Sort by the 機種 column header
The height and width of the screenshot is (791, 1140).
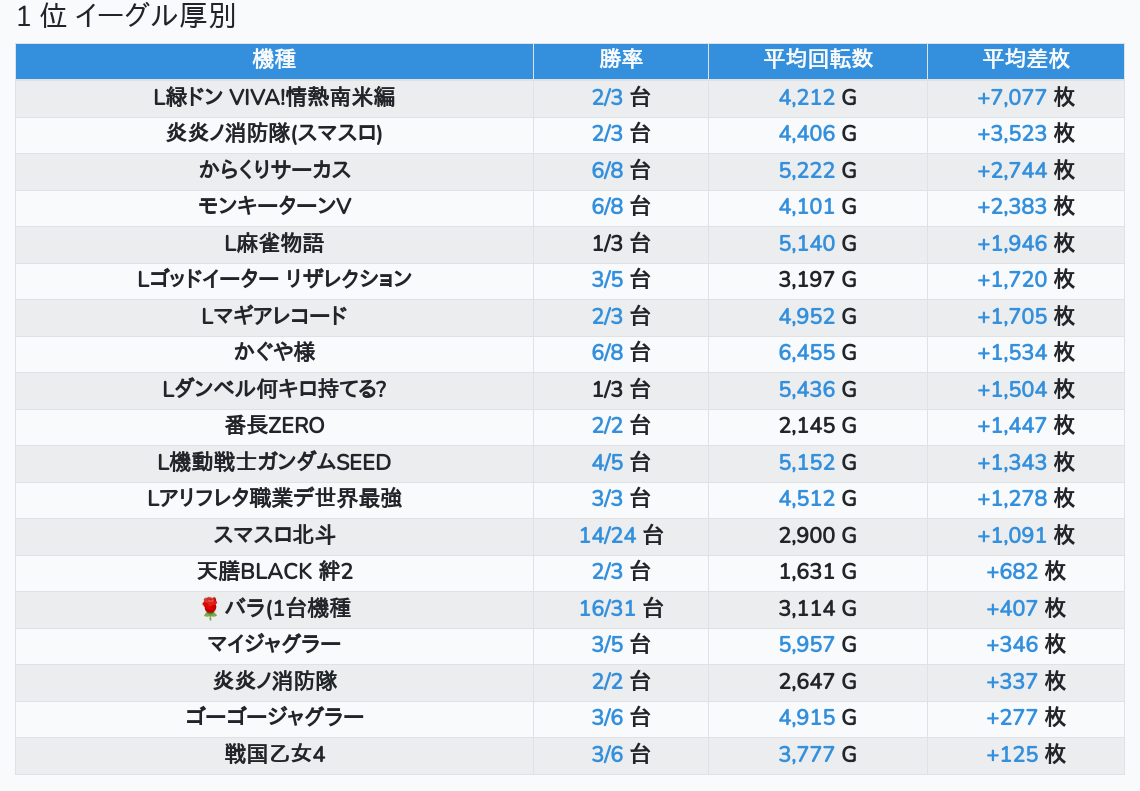(274, 60)
